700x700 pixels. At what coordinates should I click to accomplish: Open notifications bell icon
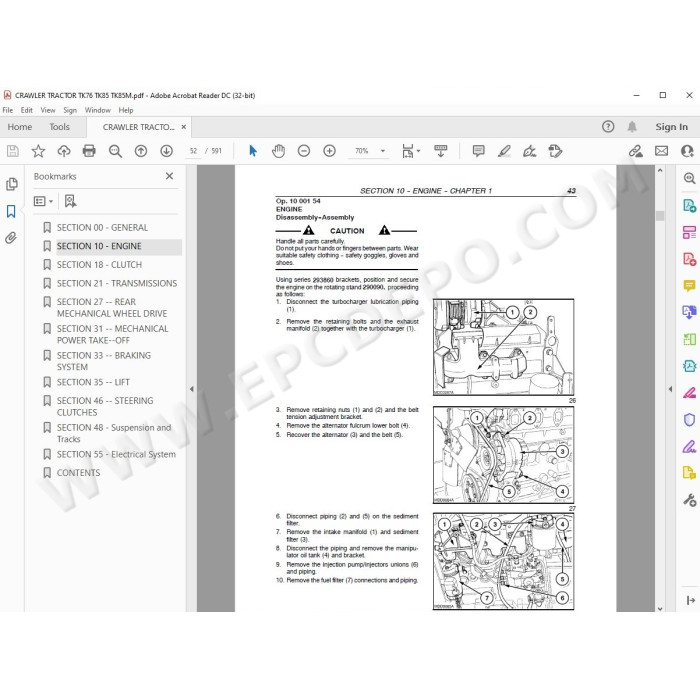click(632, 127)
